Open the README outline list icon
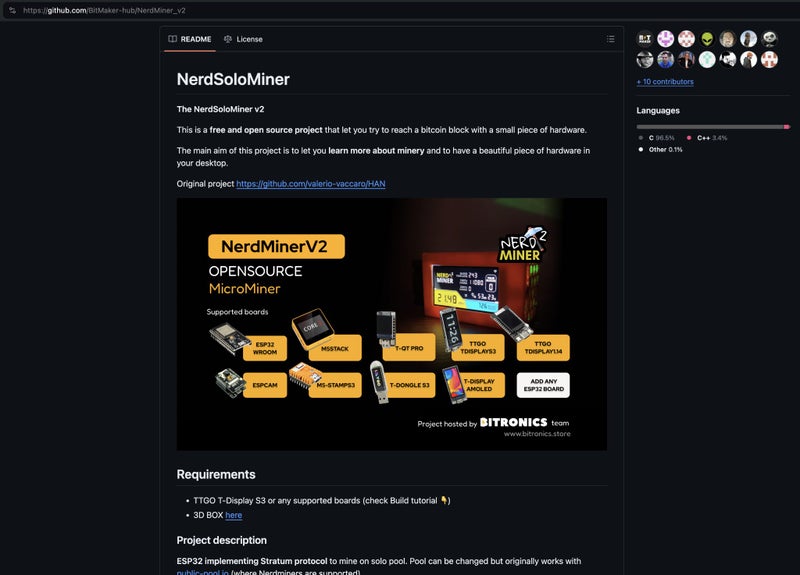800x575 pixels. 610,39
